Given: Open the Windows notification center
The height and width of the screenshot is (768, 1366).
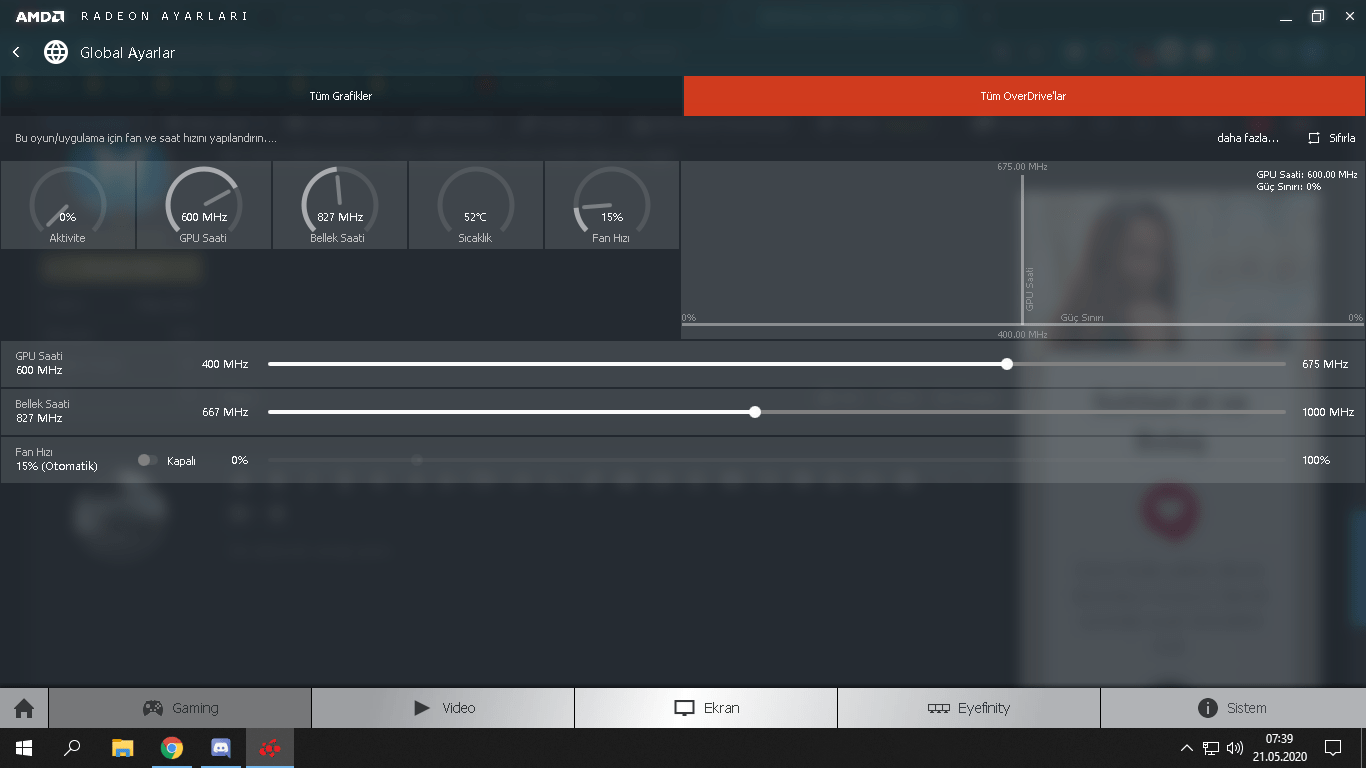Looking at the screenshot, I should [x=1333, y=747].
